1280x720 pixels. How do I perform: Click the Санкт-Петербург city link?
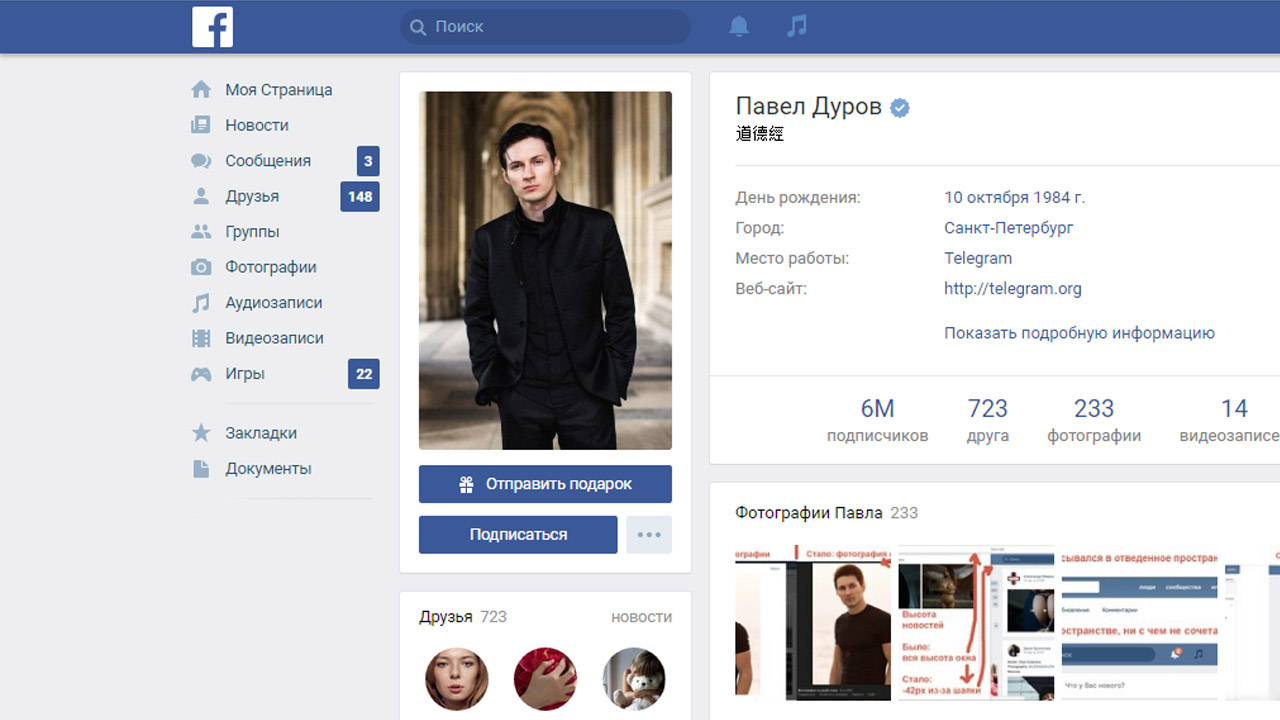(x=1009, y=228)
